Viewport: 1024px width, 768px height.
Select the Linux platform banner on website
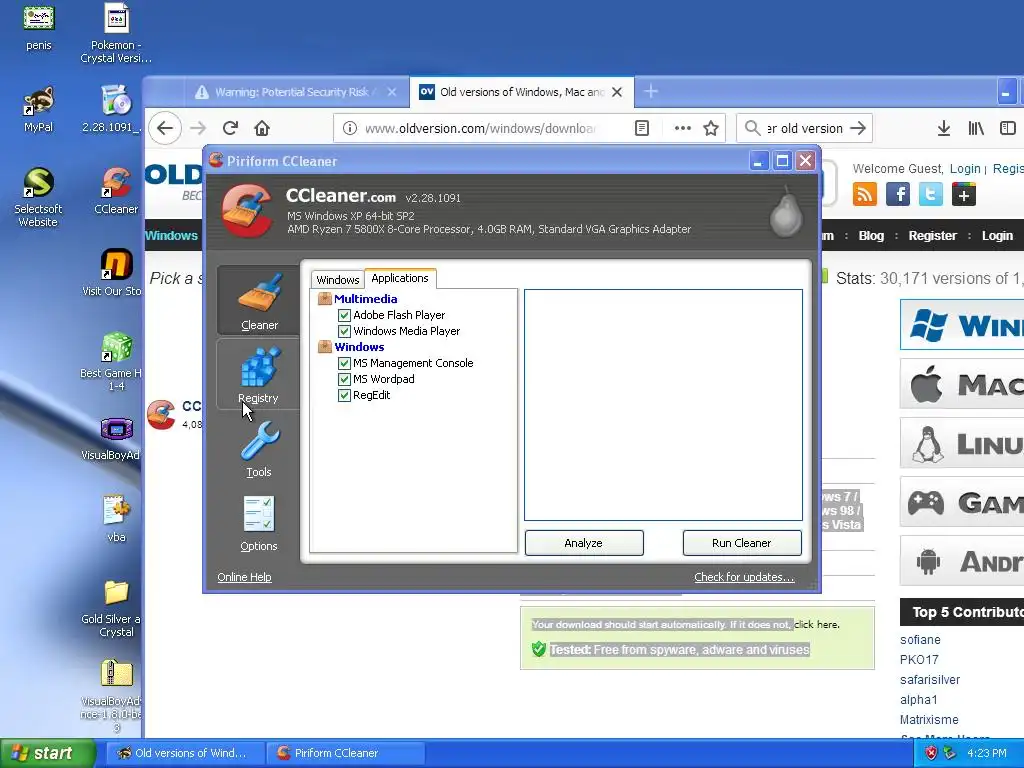coord(962,443)
